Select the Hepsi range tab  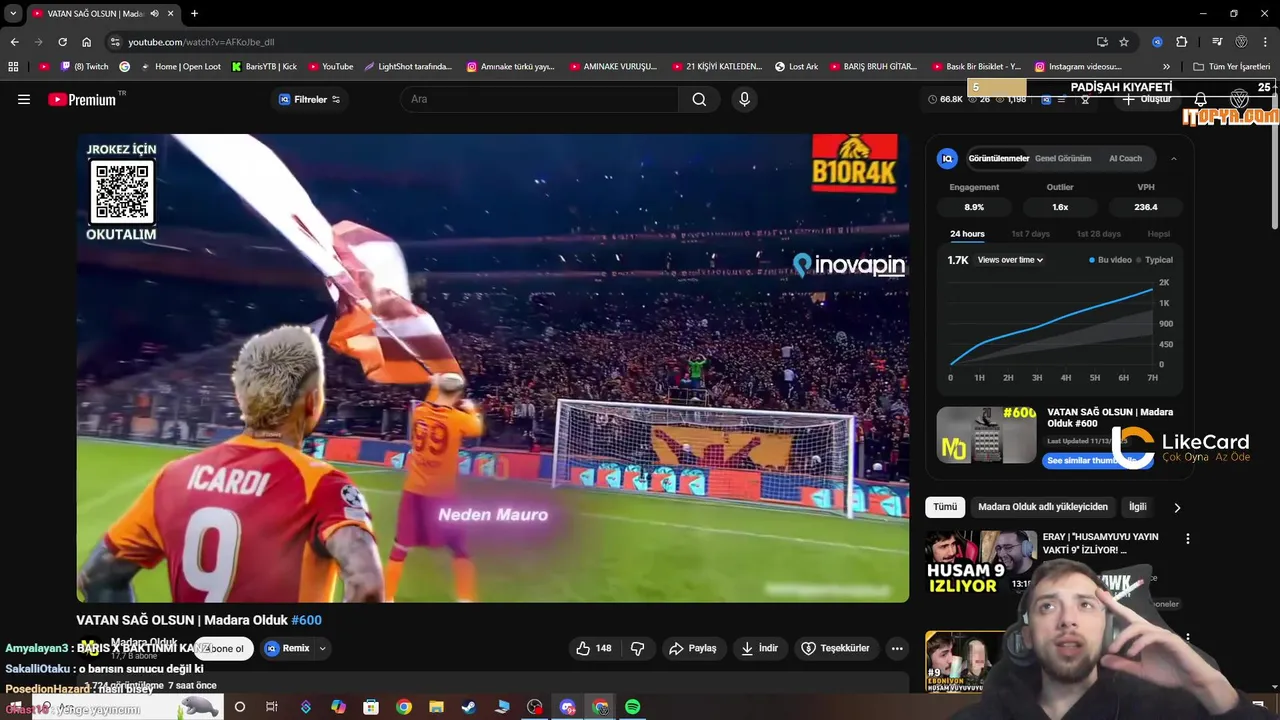pyautogui.click(x=1158, y=234)
